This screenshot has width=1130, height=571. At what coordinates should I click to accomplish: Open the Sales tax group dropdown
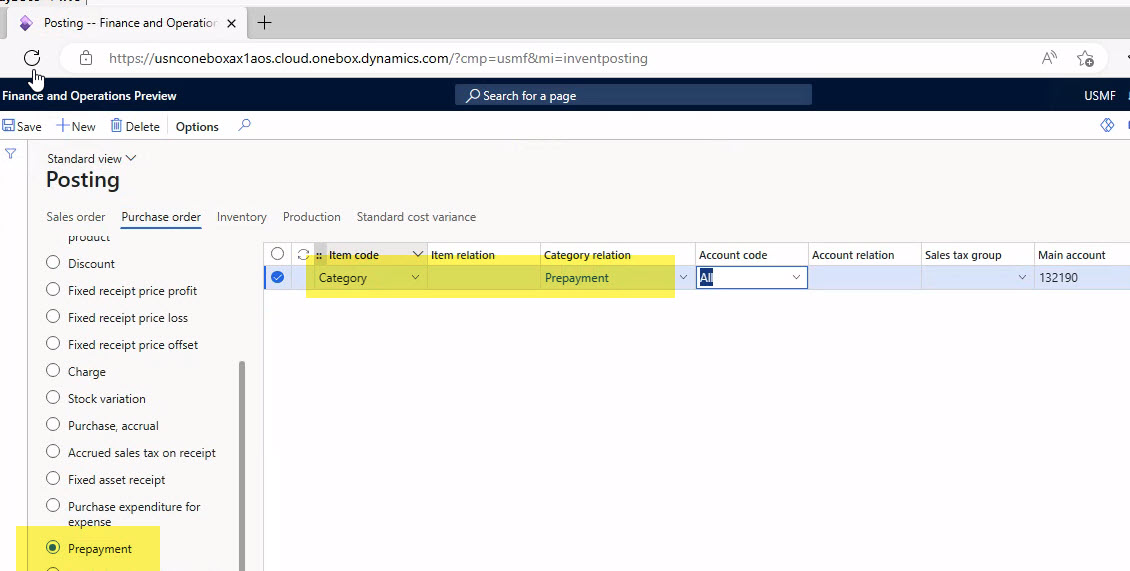[1022, 278]
